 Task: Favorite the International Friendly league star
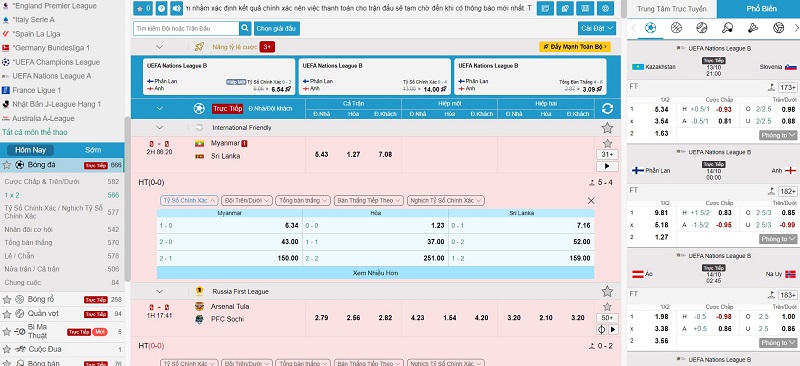607,128
